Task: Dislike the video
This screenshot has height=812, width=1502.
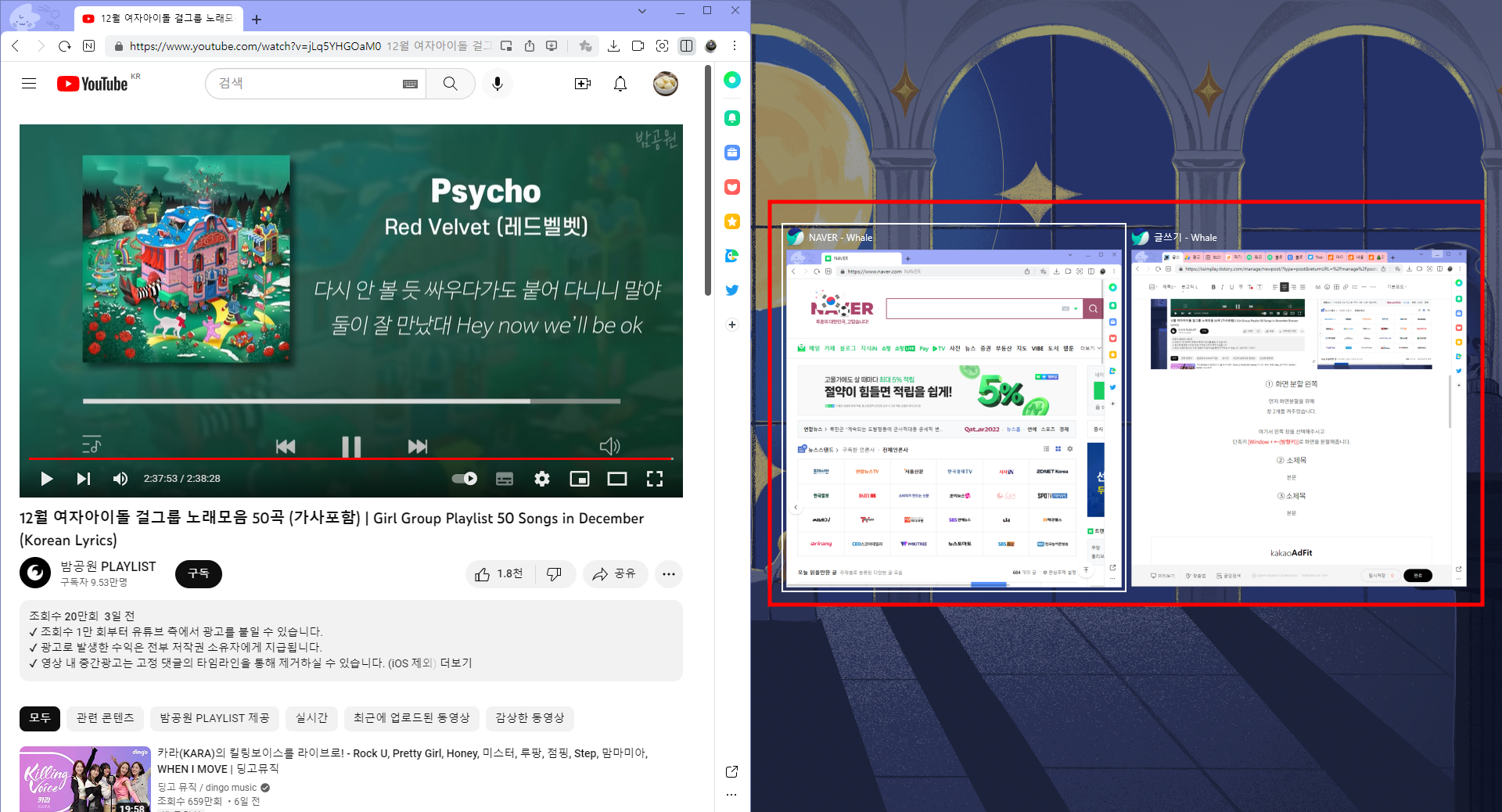Action: click(x=555, y=574)
